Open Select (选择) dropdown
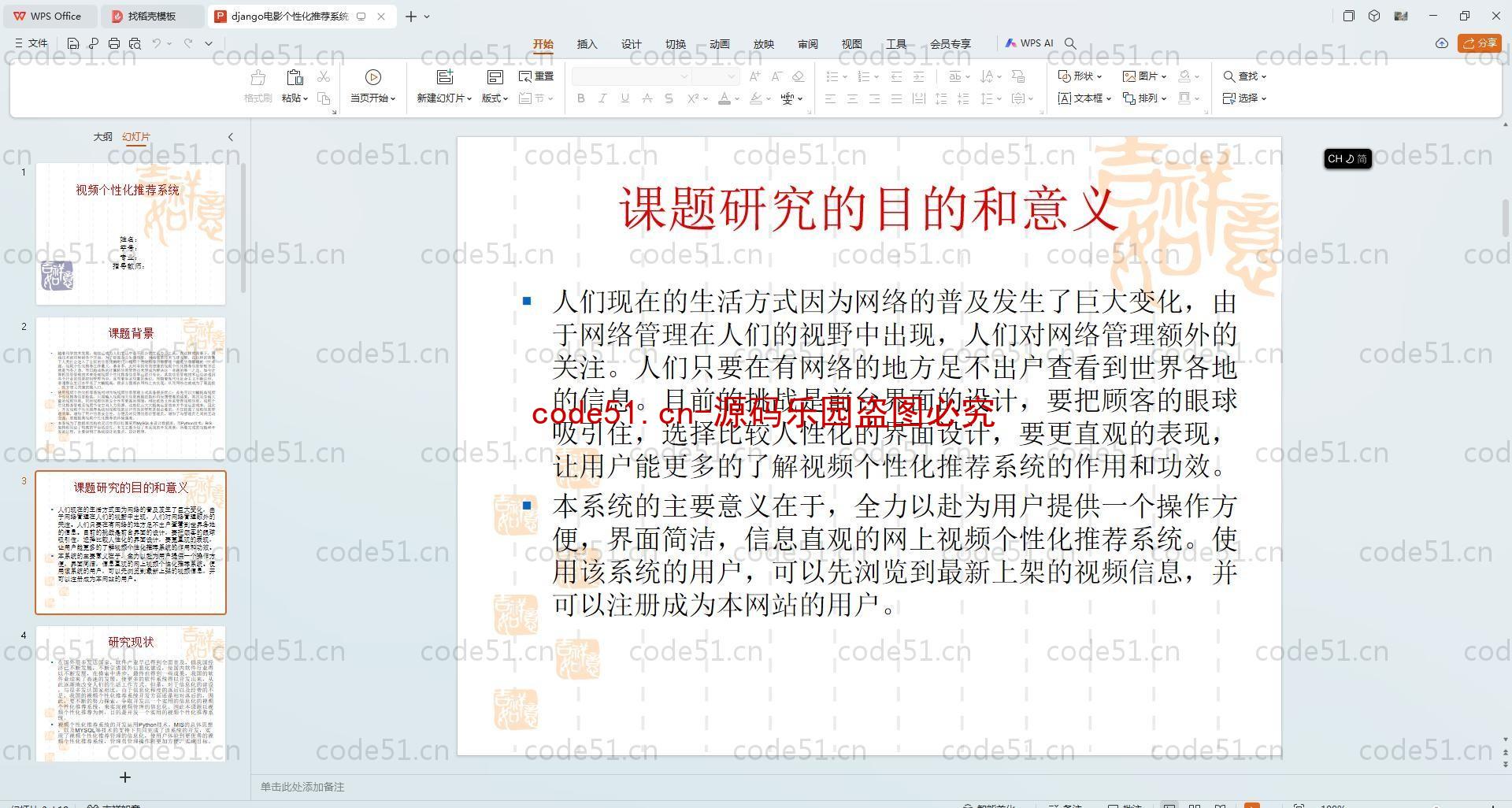 tap(1245, 98)
